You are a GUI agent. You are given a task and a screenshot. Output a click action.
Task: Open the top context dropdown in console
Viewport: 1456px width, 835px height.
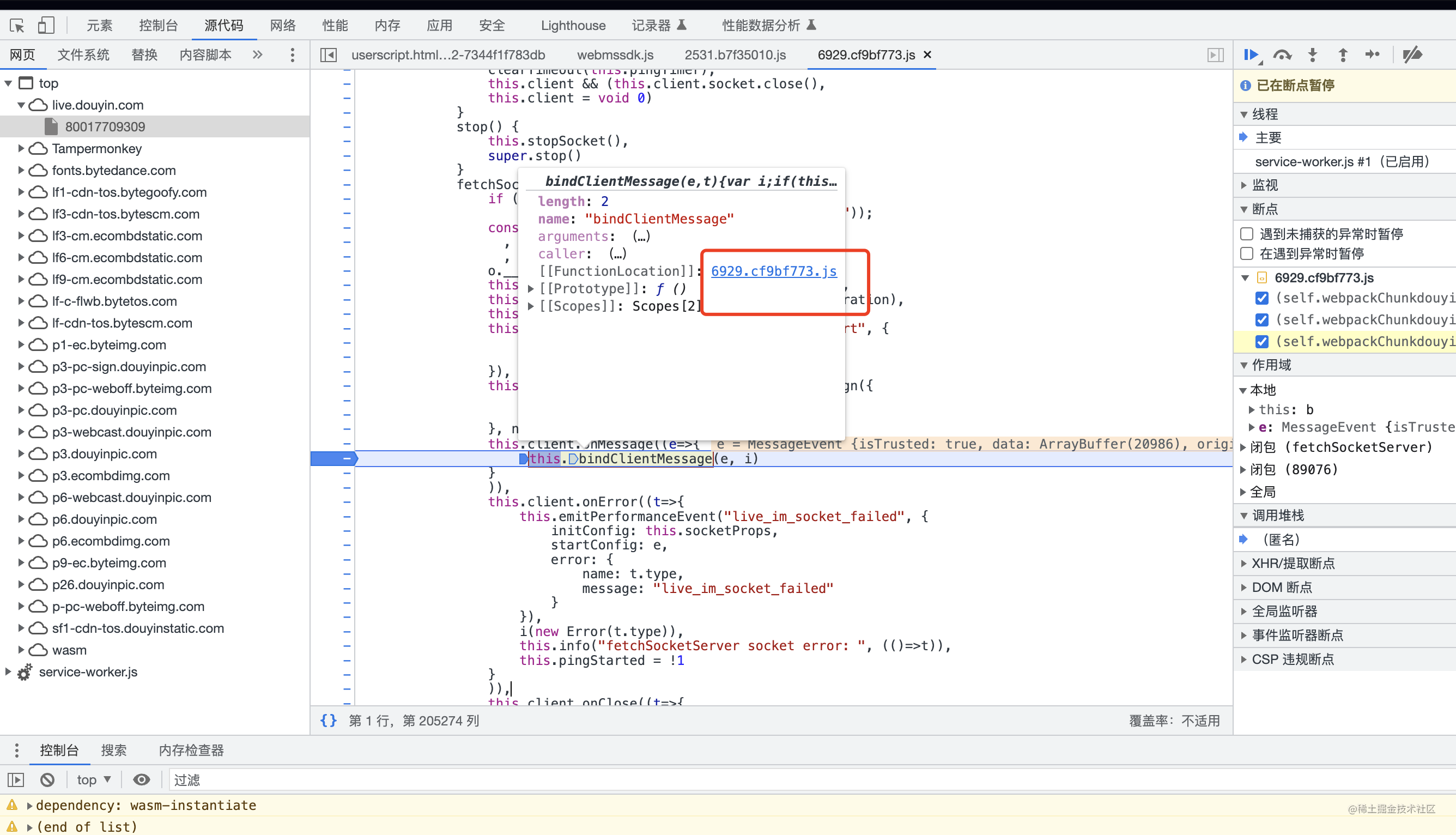(x=93, y=780)
